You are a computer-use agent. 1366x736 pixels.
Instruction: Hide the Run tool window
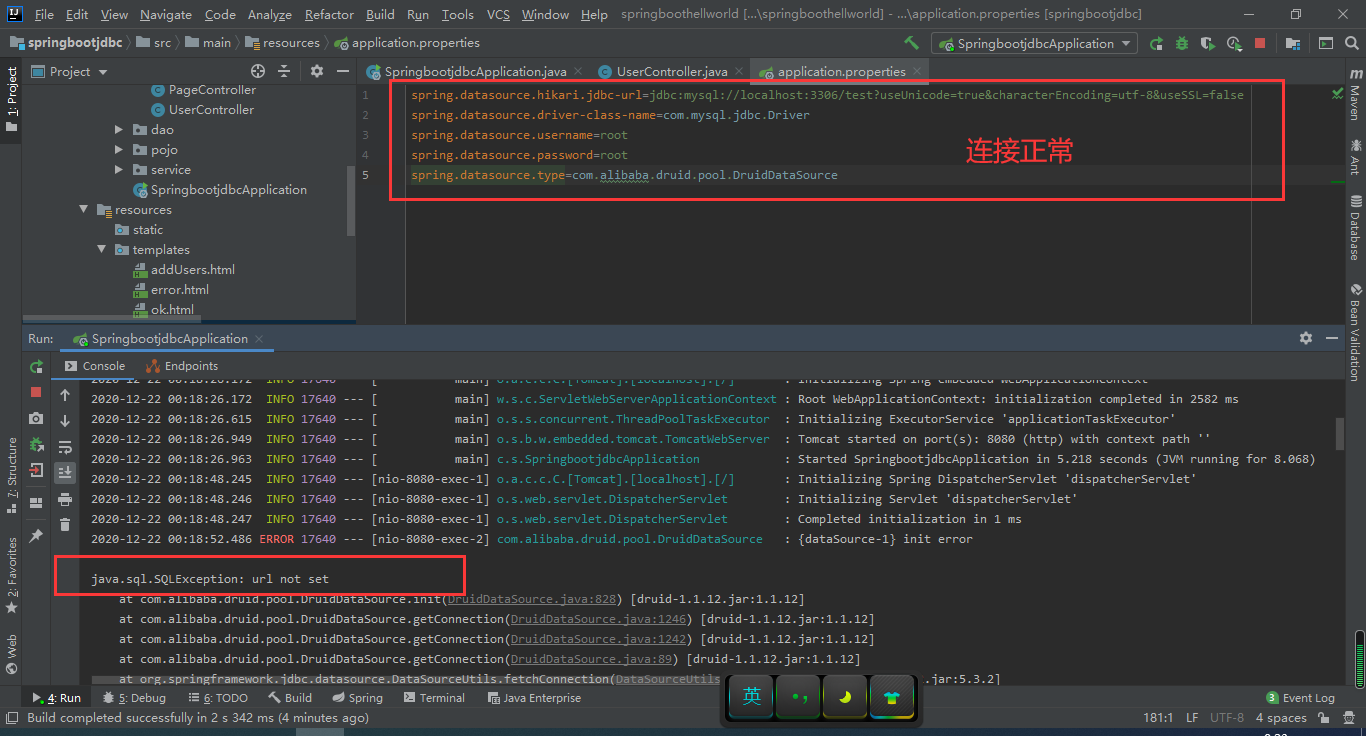1332,338
